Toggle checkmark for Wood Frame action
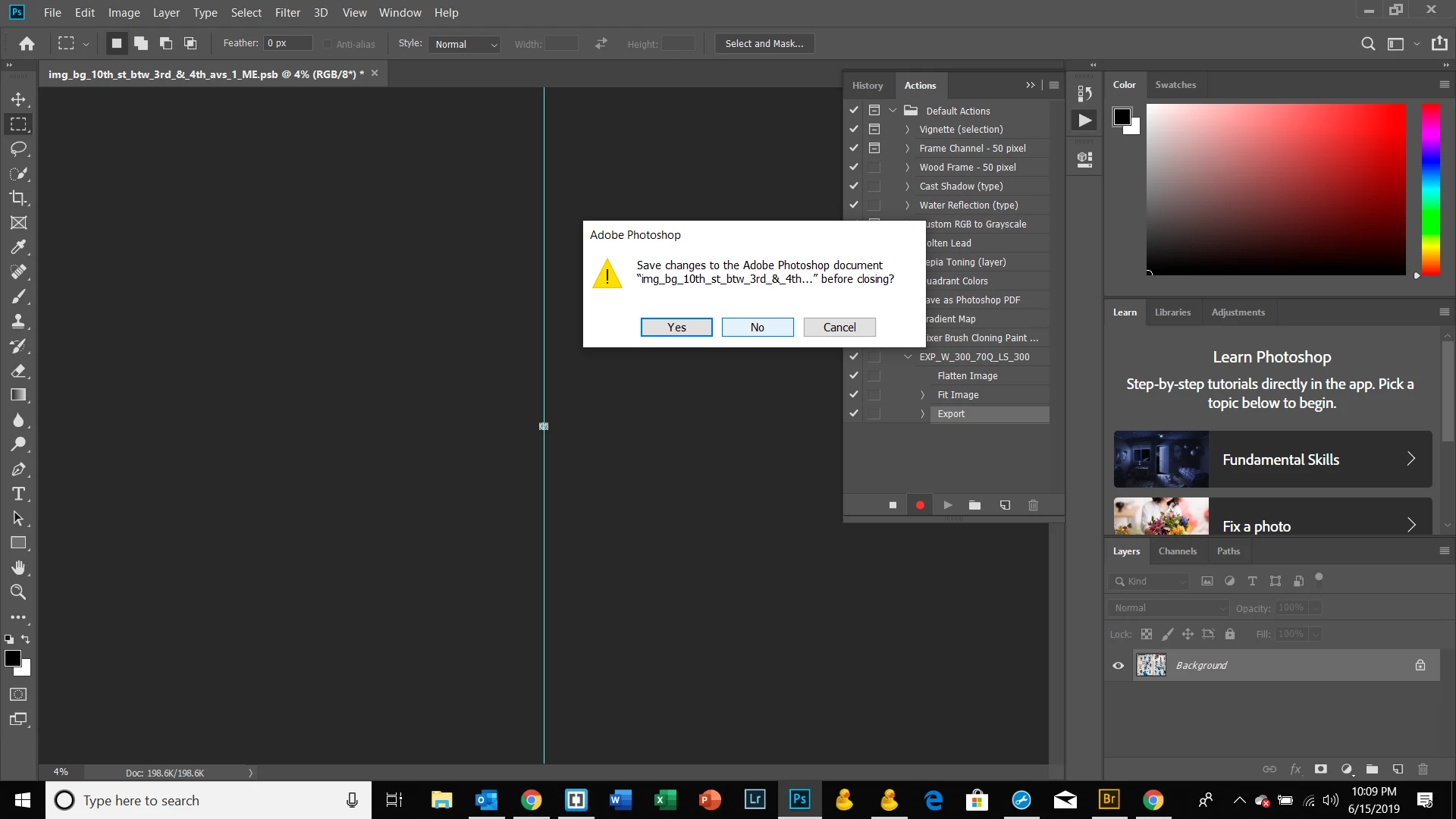1456x819 pixels. (x=854, y=167)
